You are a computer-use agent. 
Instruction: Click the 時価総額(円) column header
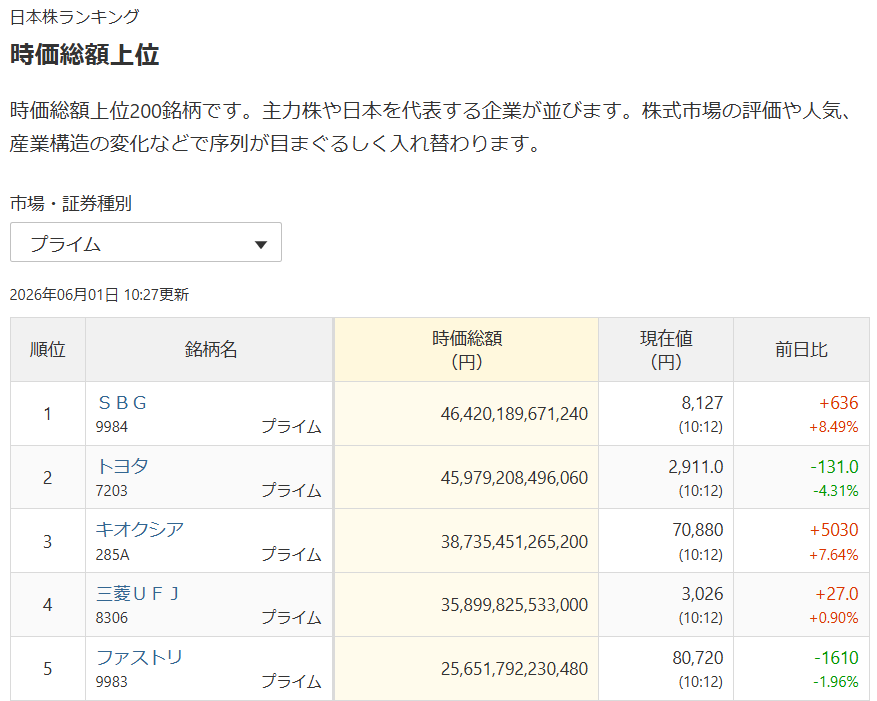coord(466,350)
